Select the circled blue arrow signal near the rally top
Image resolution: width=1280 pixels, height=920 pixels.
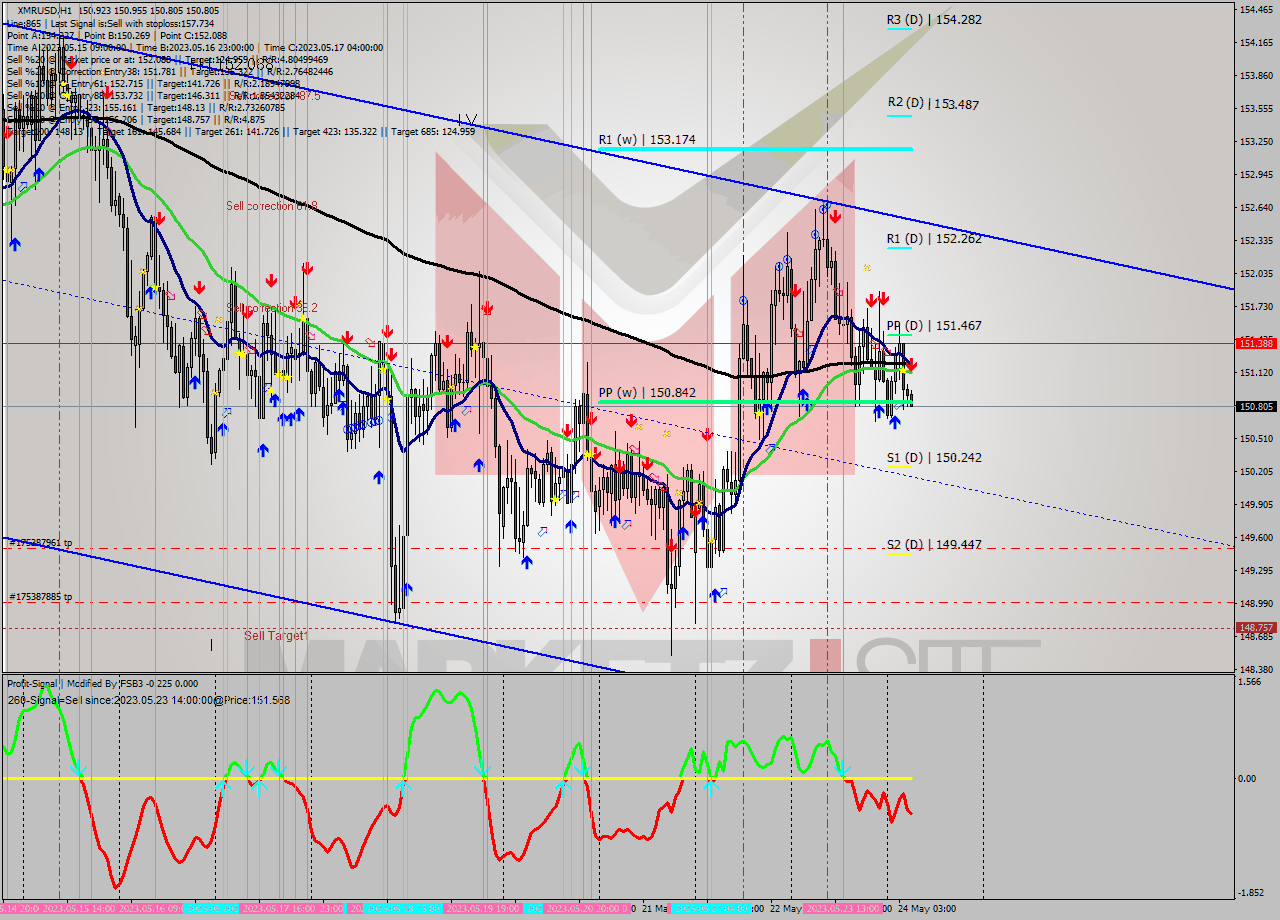tap(824, 208)
